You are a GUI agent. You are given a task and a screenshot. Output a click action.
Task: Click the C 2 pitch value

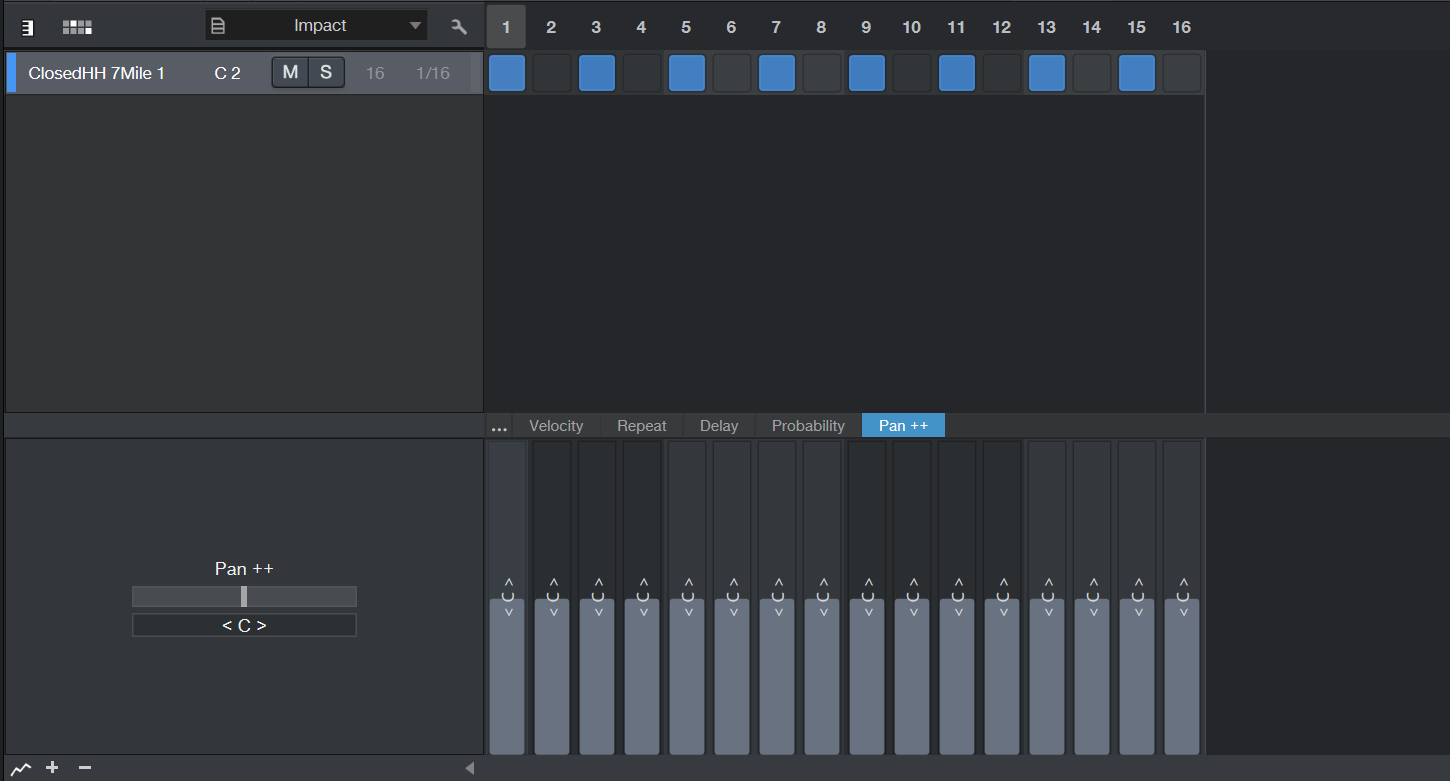227,73
